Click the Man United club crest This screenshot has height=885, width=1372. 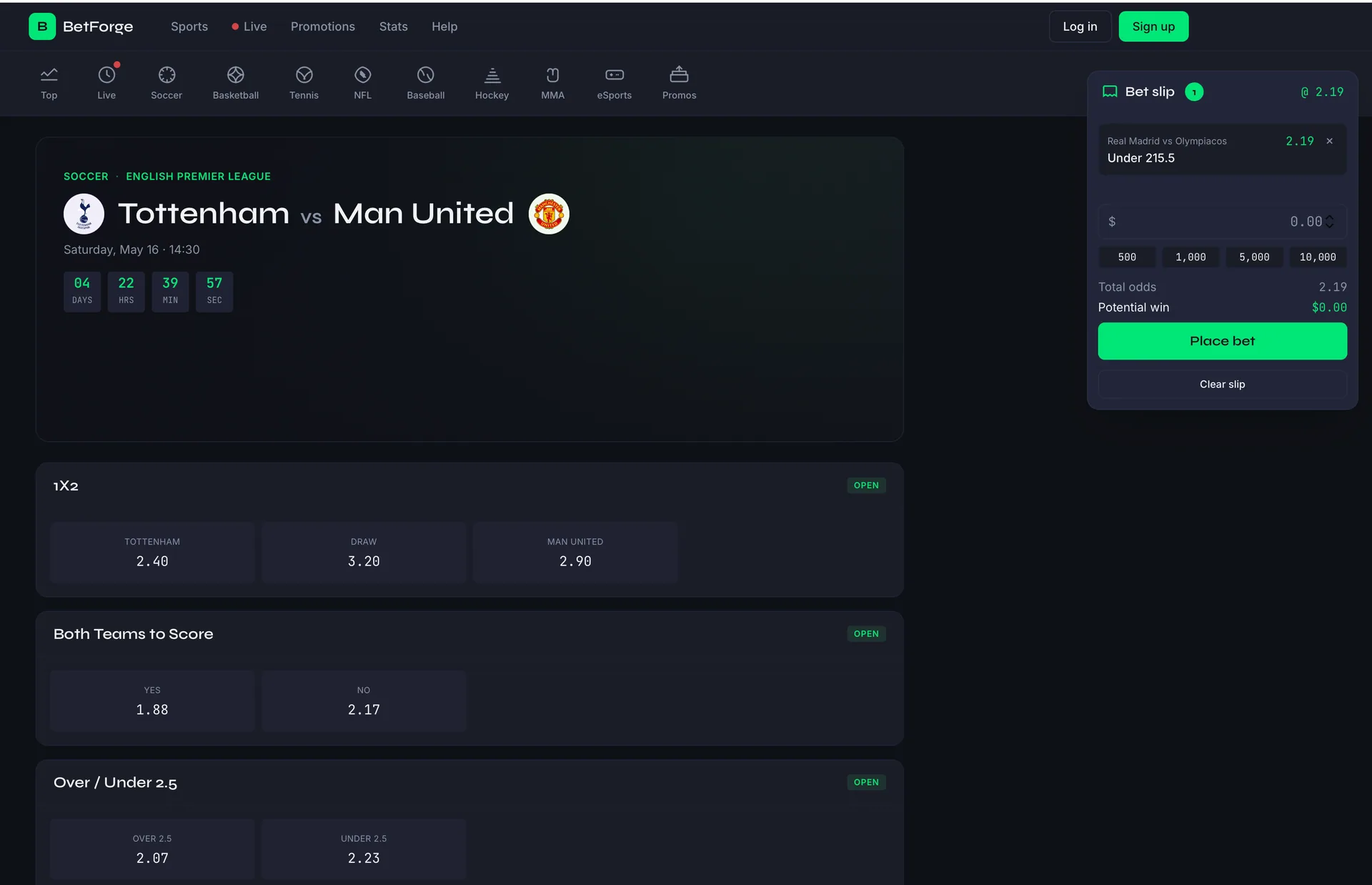point(549,214)
